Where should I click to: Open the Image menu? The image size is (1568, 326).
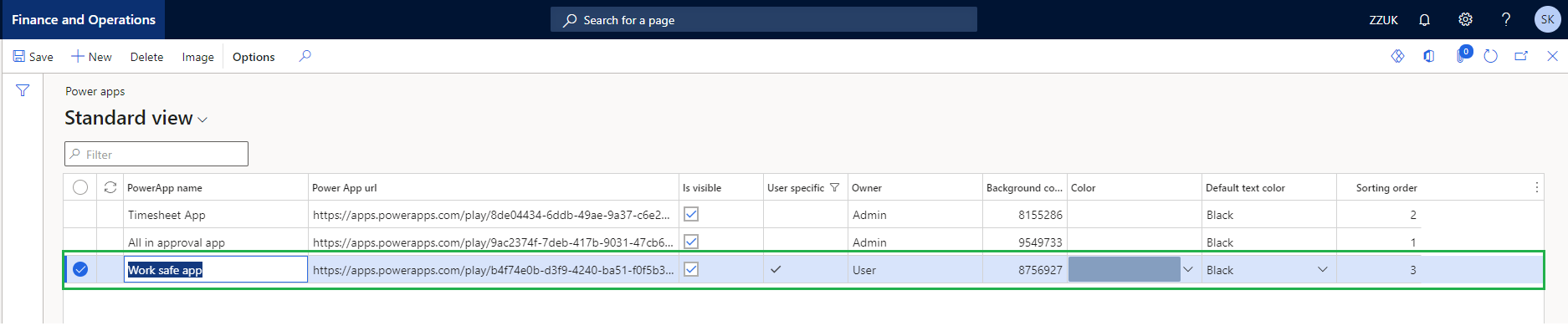(197, 57)
